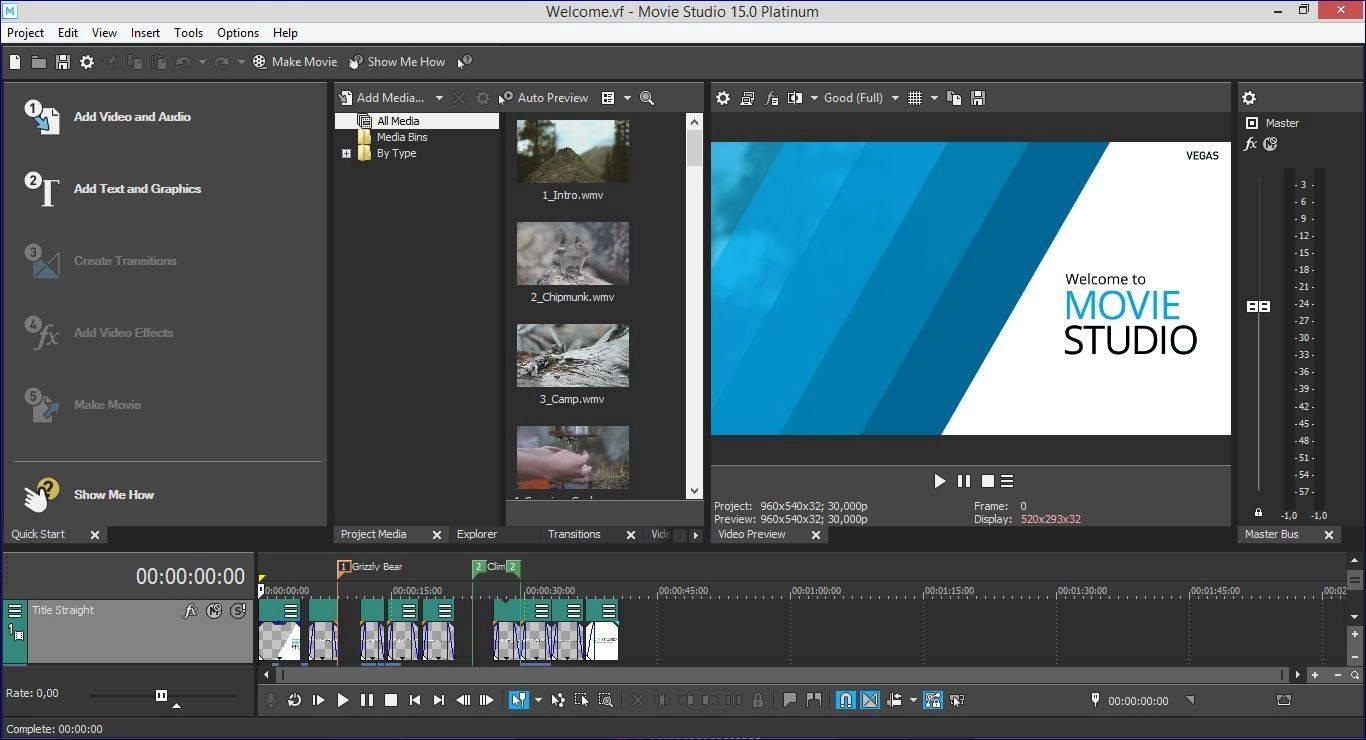This screenshot has width=1366, height=740.
Task: Expand the By Type tree node
Action: click(346, 154)
